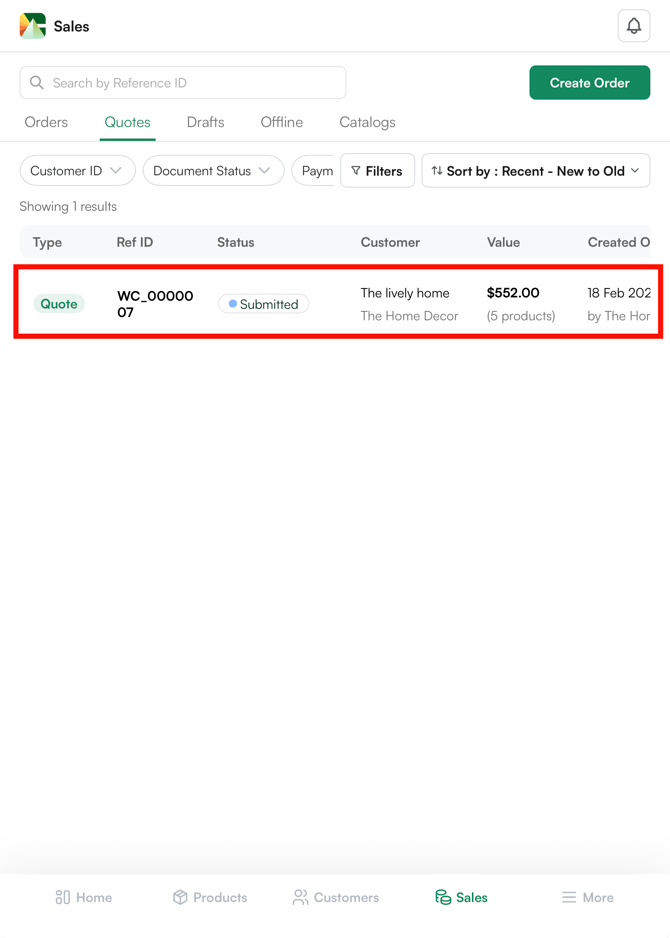Switch to the Drafts tab
Image resolution: width=670 pixels, height=938 pixels.
click(x=205, y=122)
